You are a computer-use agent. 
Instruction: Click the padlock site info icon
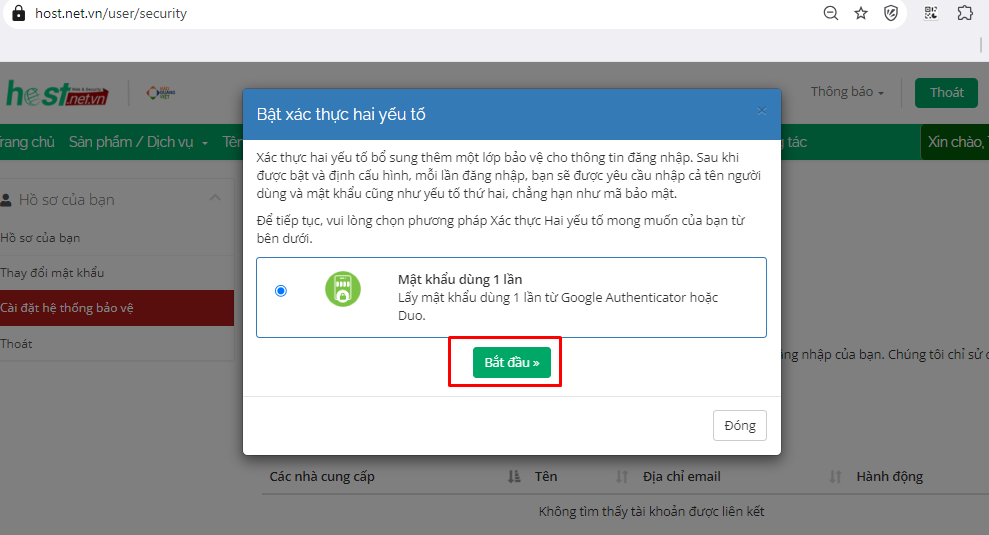(x=18, y=14)
